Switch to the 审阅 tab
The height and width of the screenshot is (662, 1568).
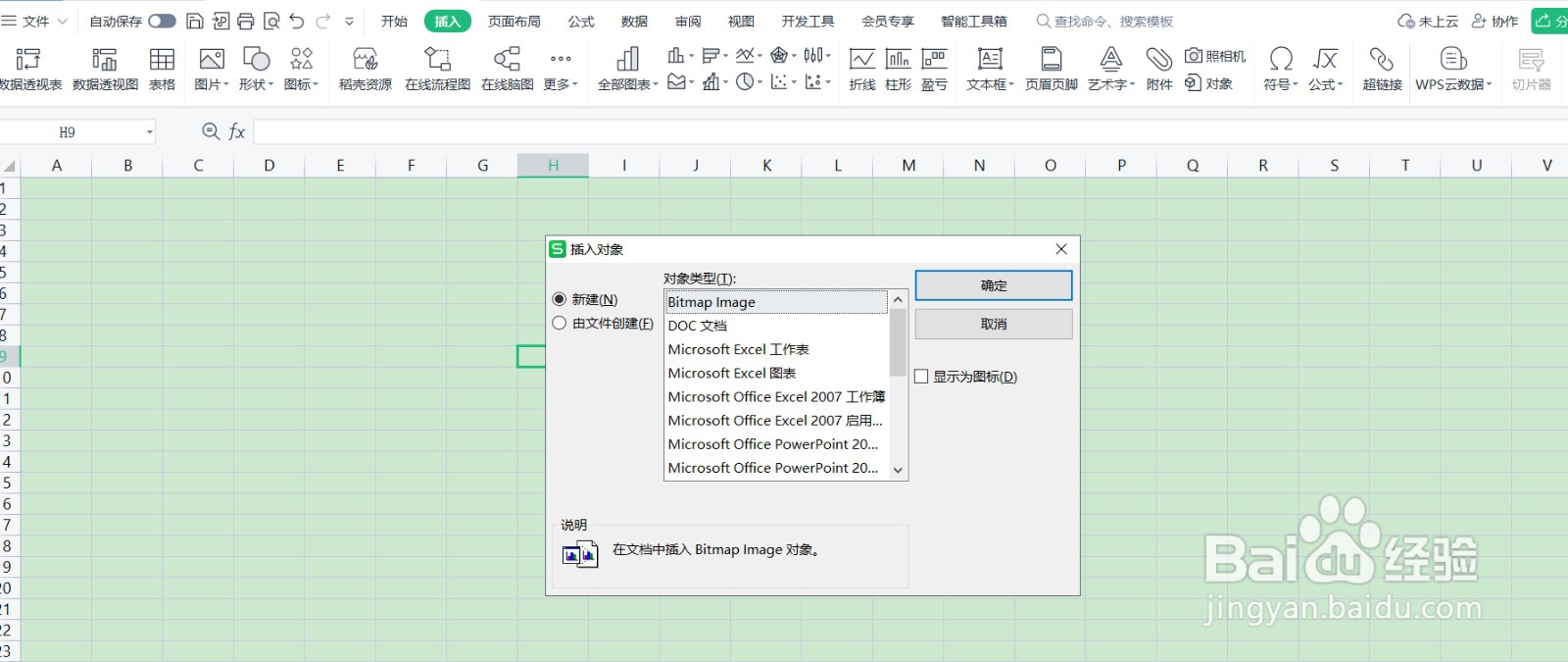[x=688, y=21]
